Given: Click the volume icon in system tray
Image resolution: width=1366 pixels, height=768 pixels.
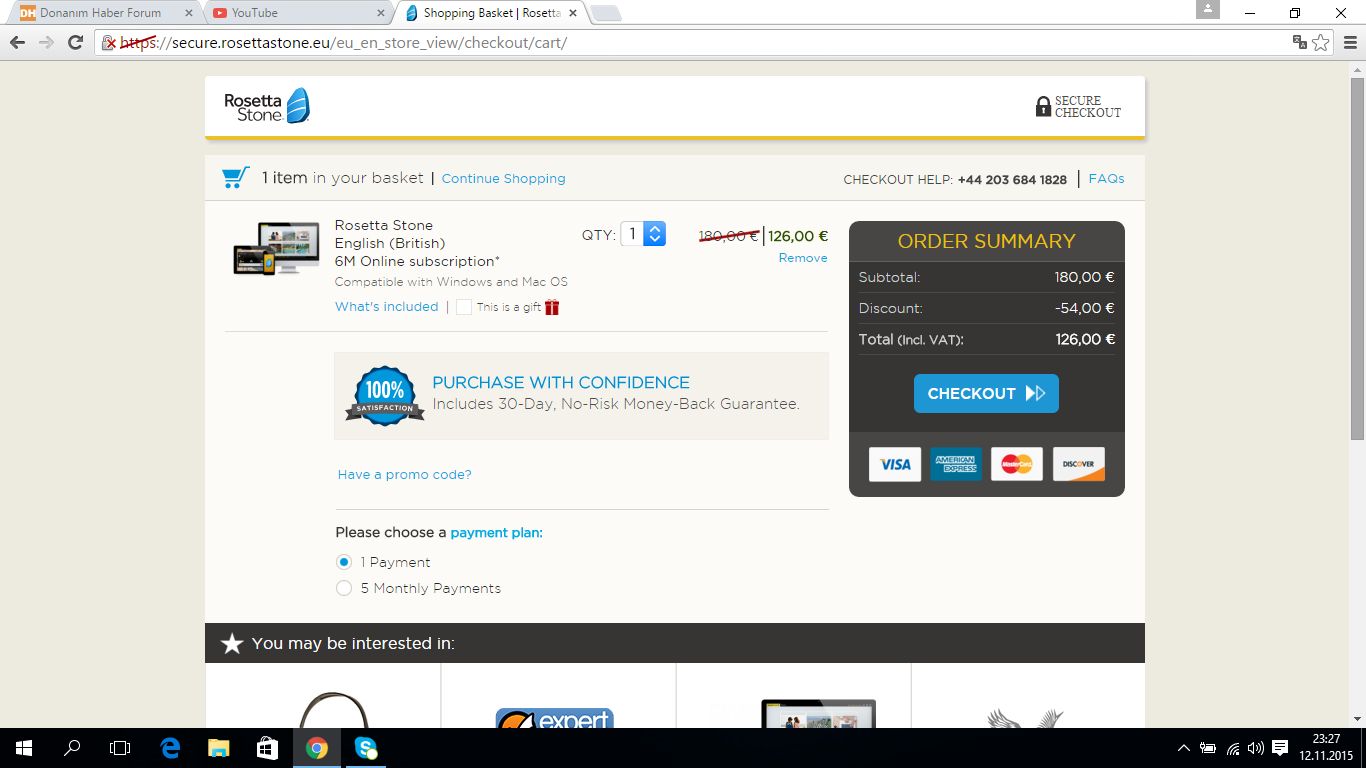Looking at the screenshot, I should pos(1256,748).
